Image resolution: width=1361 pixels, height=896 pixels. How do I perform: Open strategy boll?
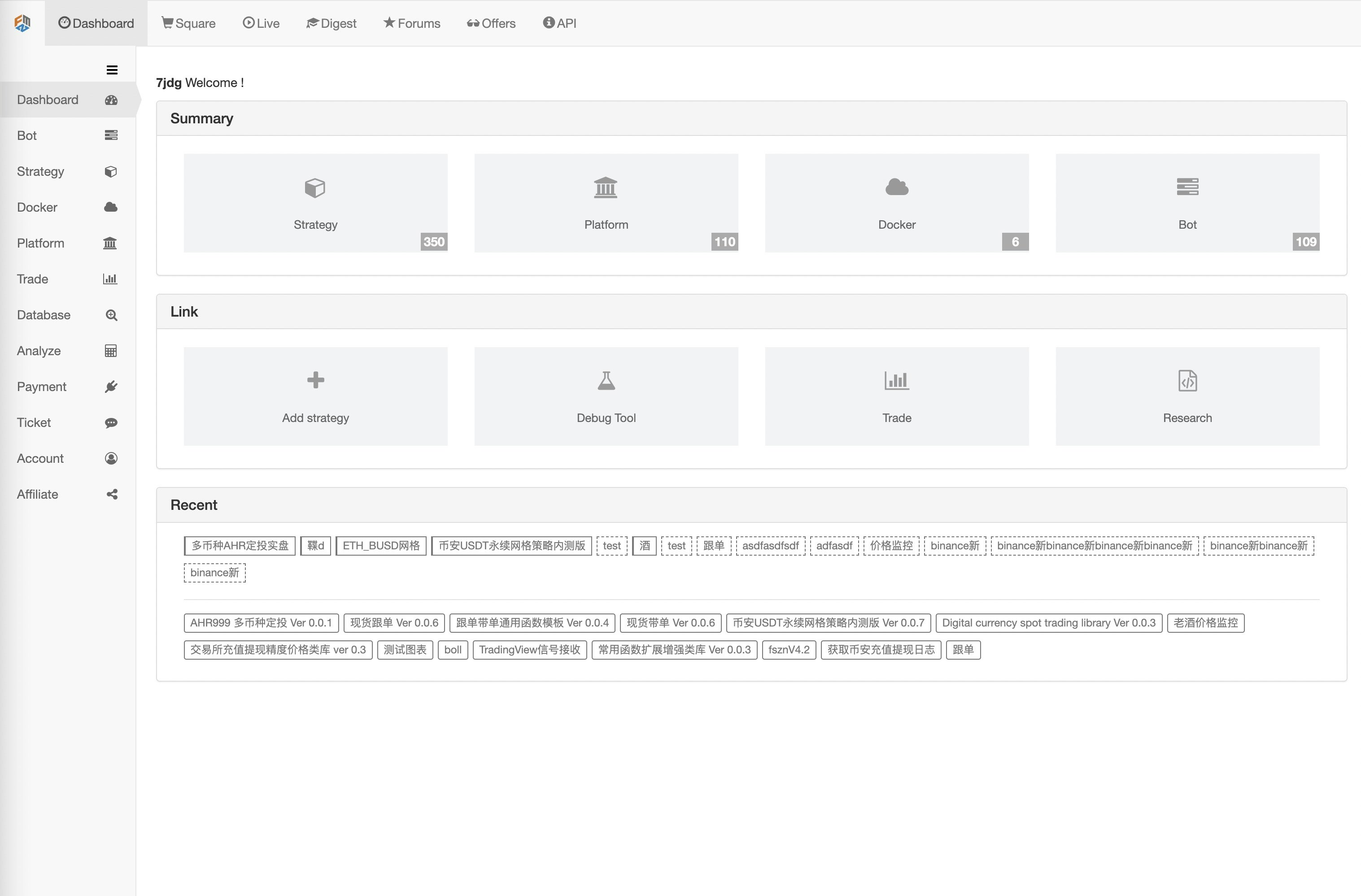point(453,650)
